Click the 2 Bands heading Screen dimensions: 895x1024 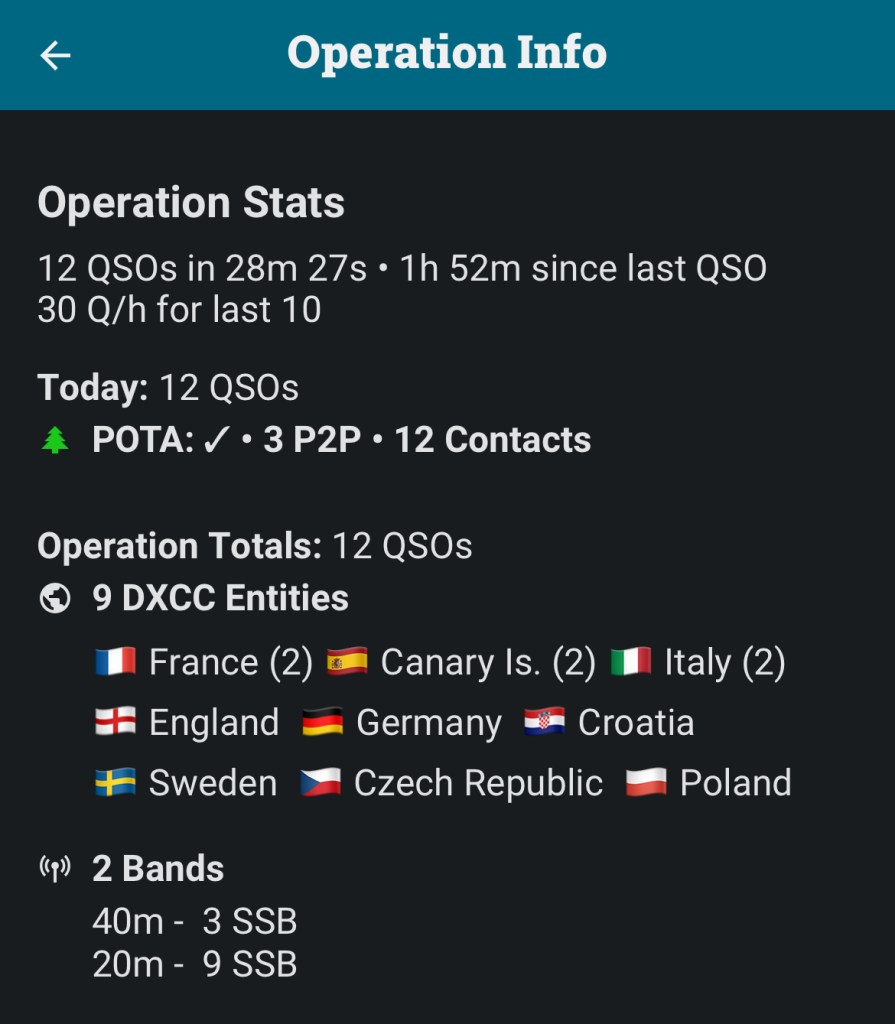coord(158,868)
